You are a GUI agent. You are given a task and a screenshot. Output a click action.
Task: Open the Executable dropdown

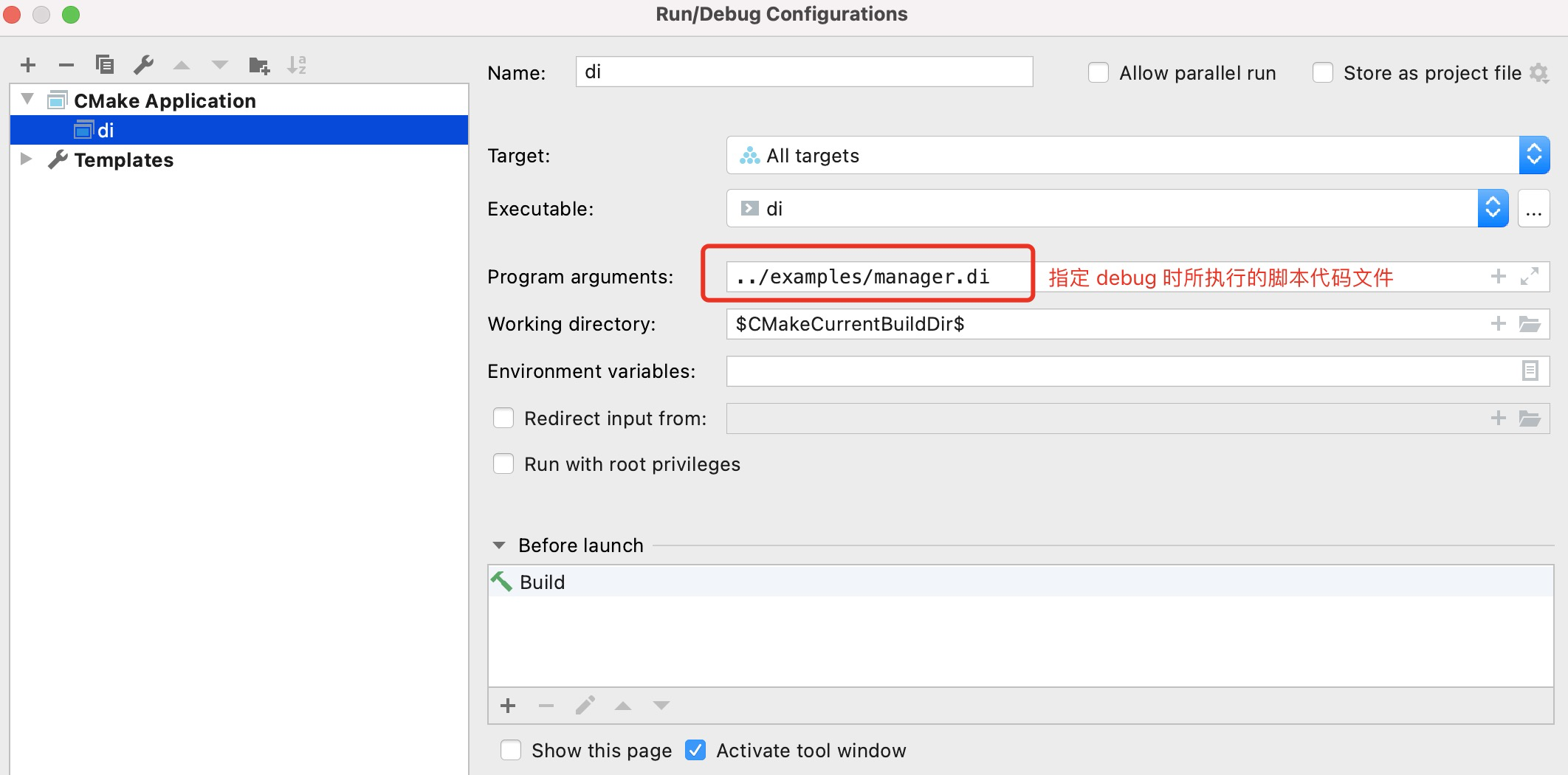pos(1493,208)
